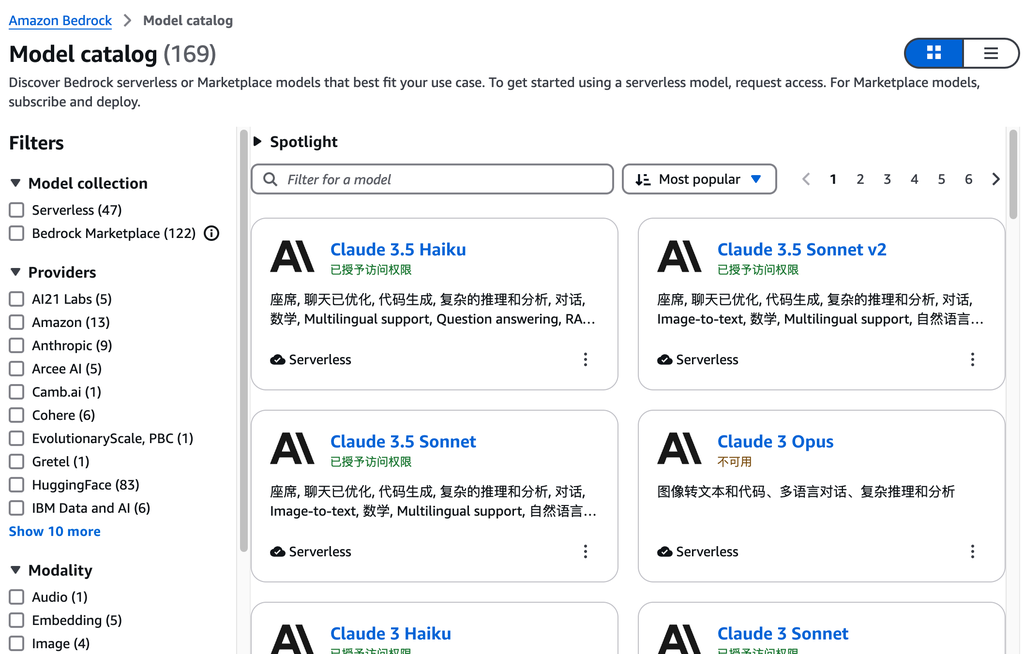This screenshot has width=1024, height=654.
Task: Select the Anthropic (9) provider checkbox
Action: click(16, 346)
